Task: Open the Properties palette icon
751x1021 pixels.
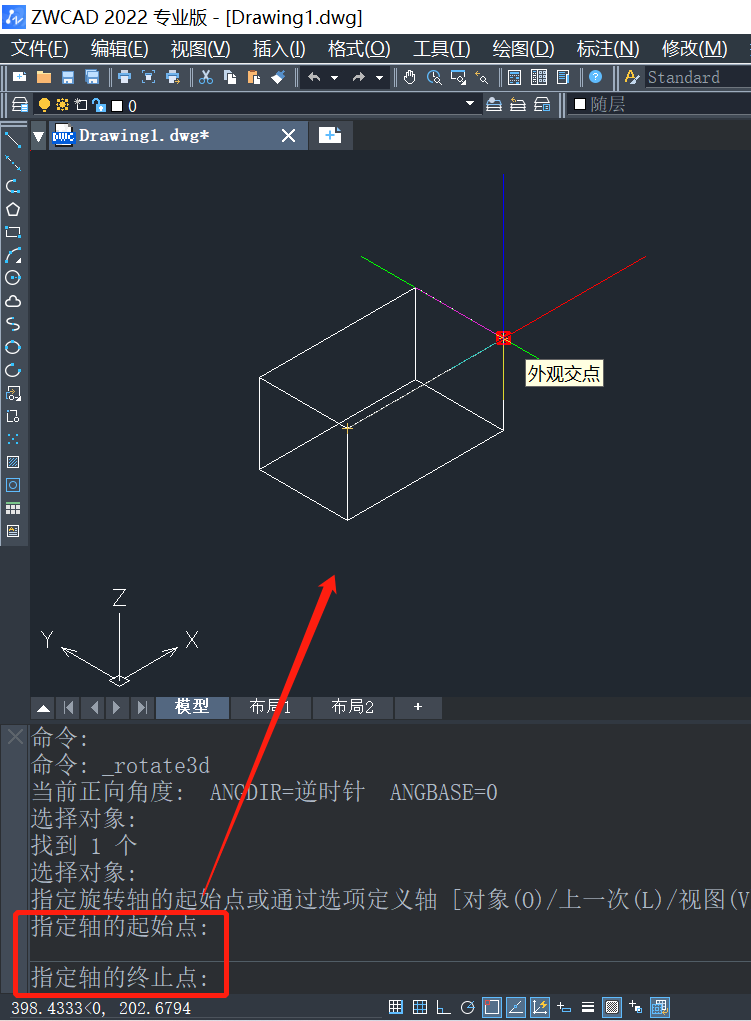Action: point(515,77)
